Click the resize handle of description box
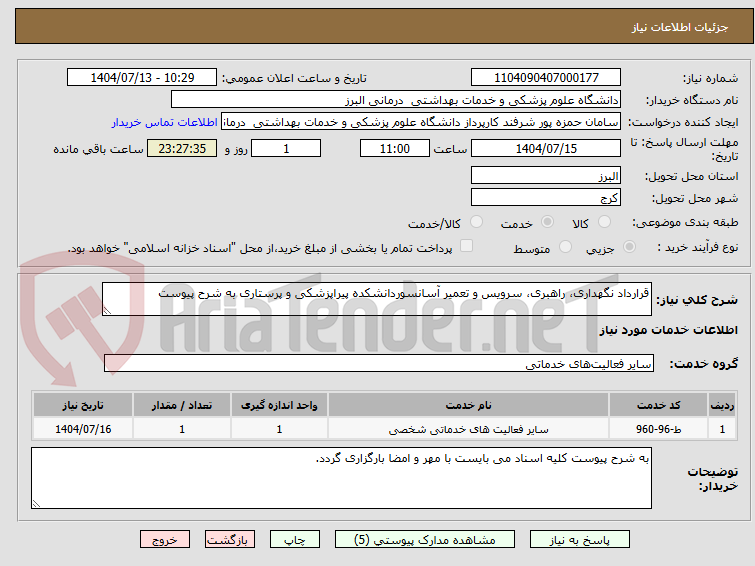This screenshot has height=566, width=755. click(107, 311)
